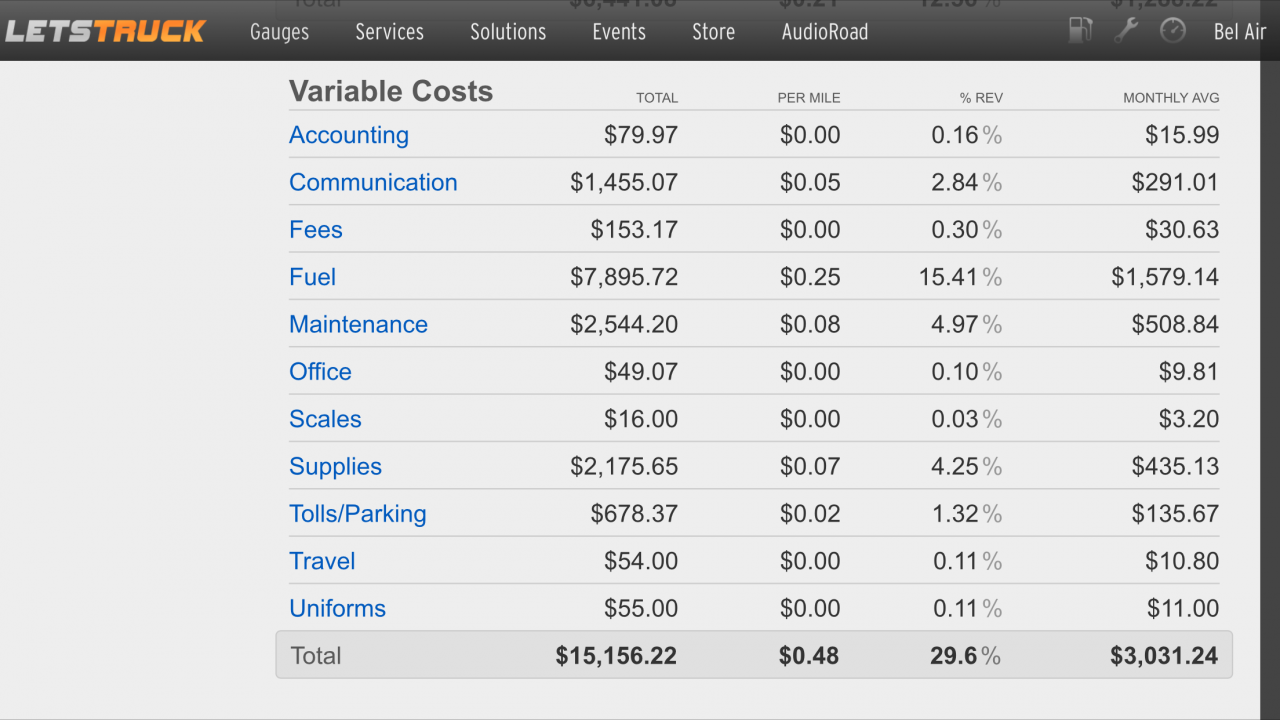Click the Bel Air account name

click(x=1240, y=32)
